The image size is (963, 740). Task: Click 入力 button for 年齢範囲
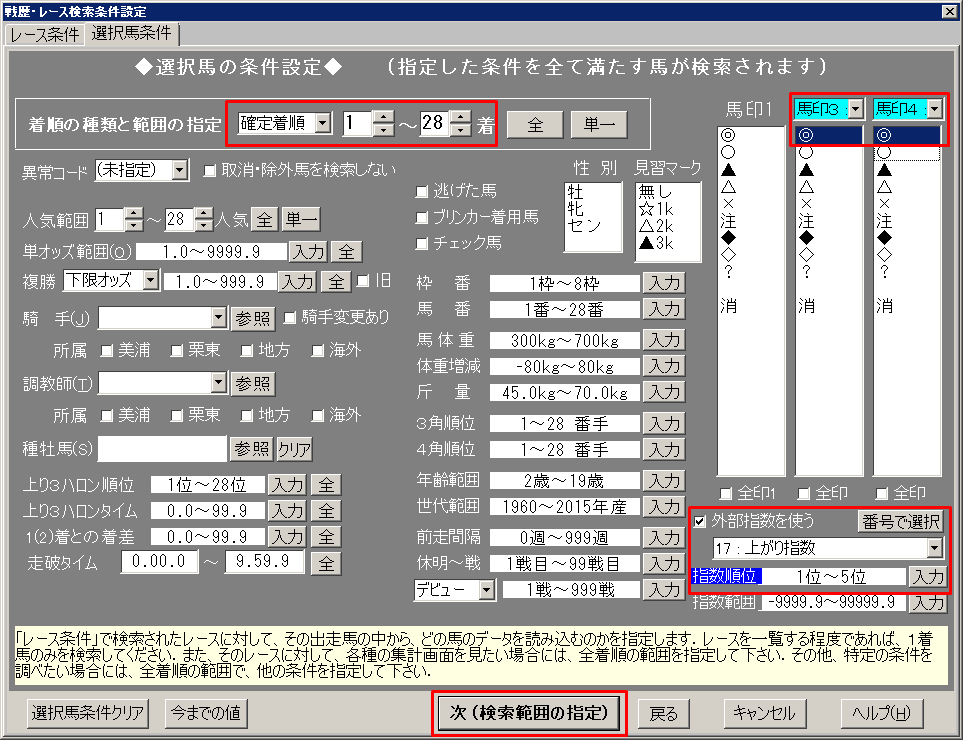pyautogui.click(x=664, y=481)
